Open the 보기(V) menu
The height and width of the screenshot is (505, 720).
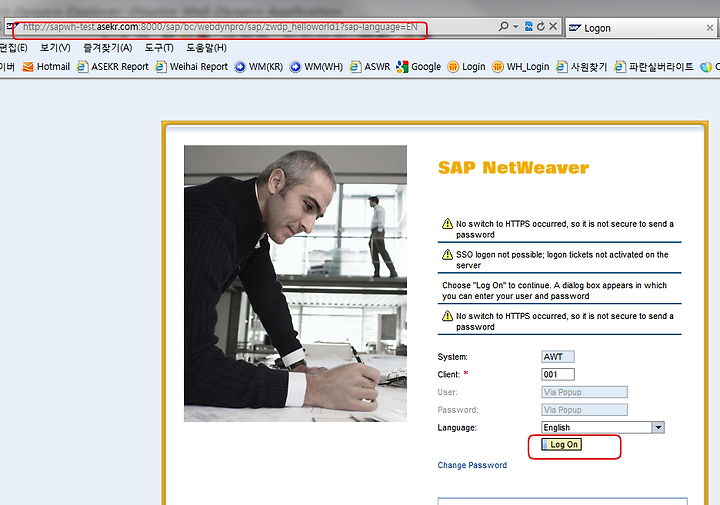pyautogui.click(x=55, y=48)
